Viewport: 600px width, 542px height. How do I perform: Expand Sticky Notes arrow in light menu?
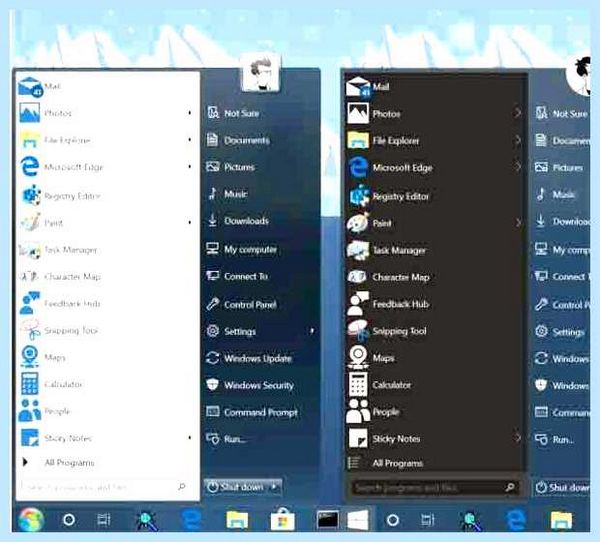[x=190, y=438]
